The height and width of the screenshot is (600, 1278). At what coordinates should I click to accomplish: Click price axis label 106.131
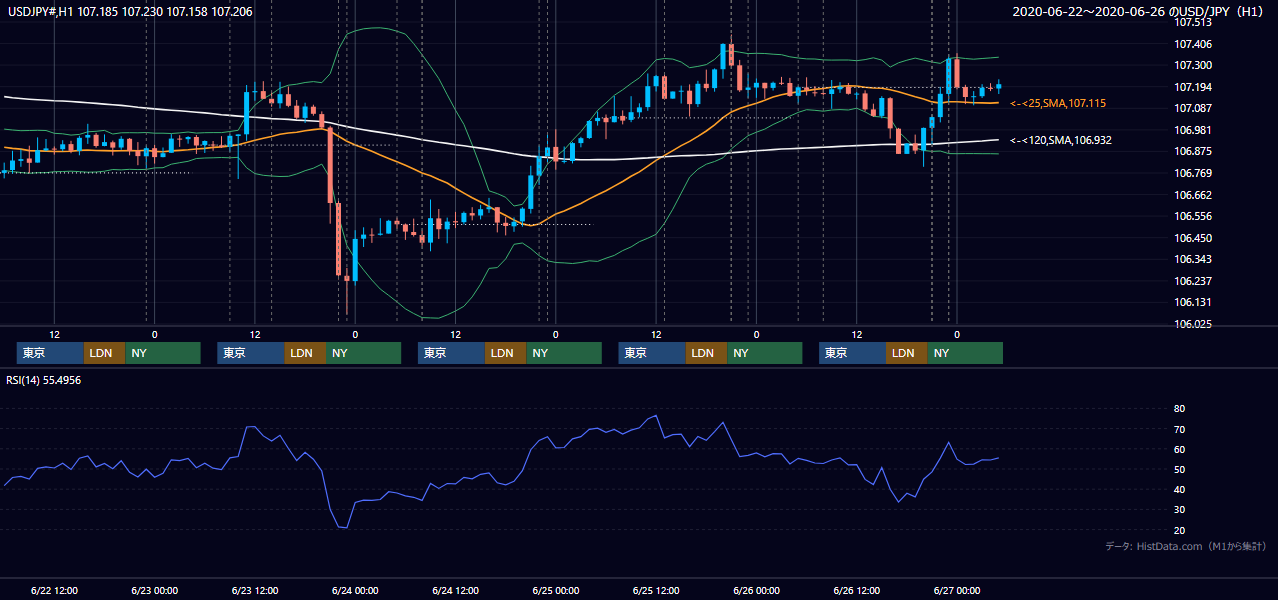[1194, 302]
